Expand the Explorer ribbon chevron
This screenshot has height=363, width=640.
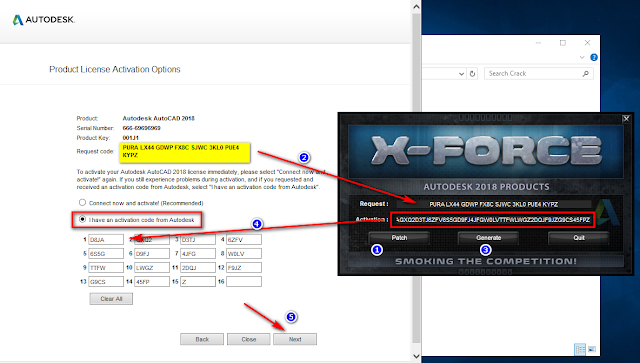(x=582, y=58)
